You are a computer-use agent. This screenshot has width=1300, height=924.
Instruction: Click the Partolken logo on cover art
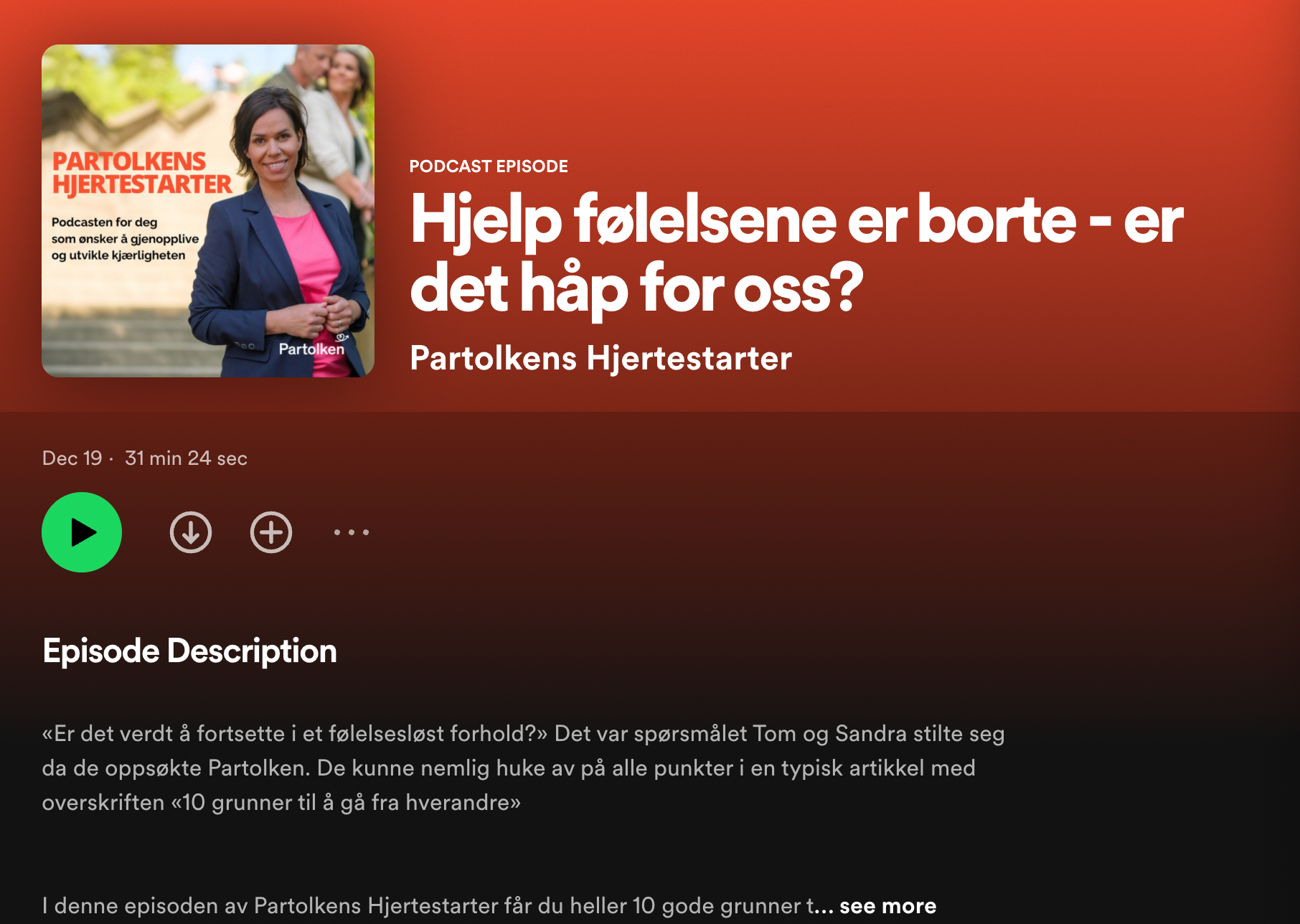(313, 346)
